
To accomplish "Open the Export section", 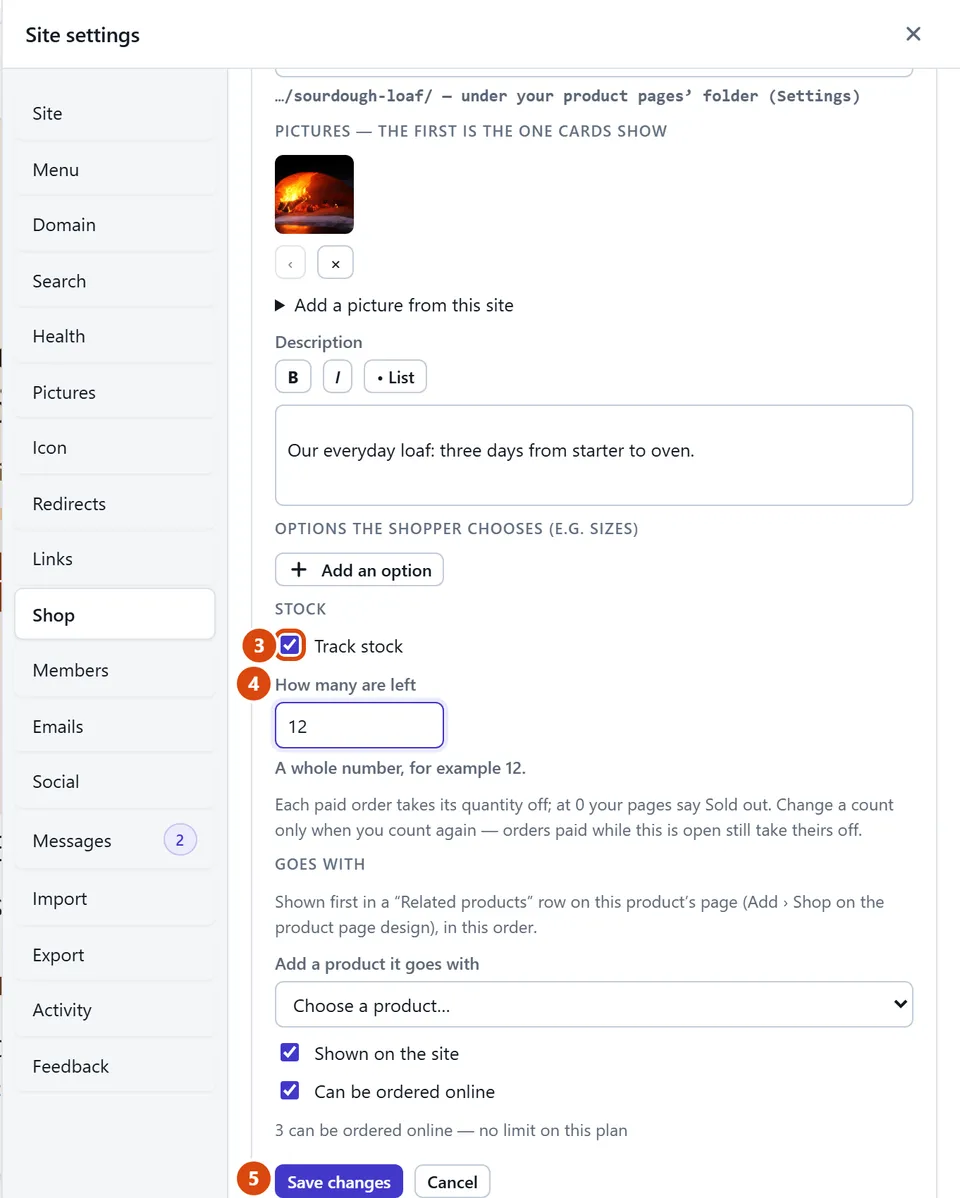I will (115, 955).
